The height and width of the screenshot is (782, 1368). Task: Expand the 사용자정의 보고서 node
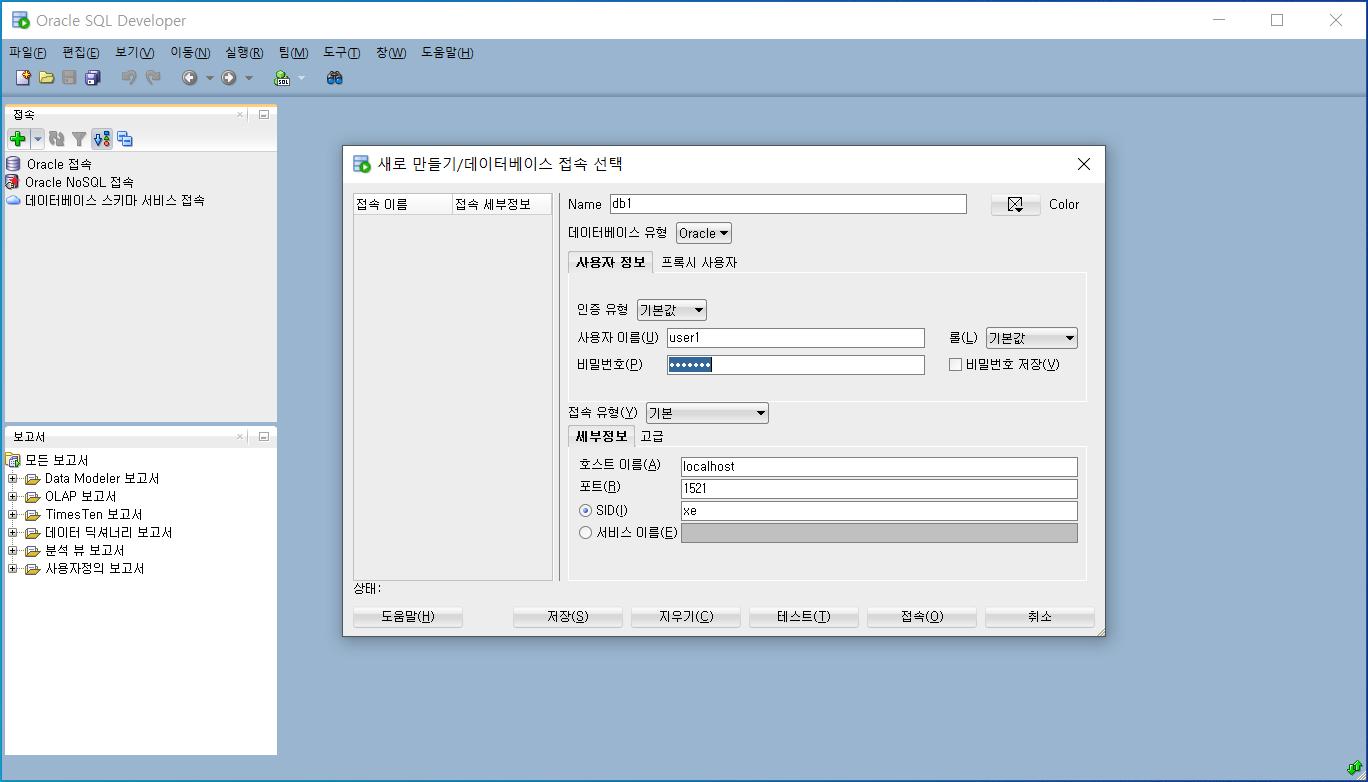[13, 569]
